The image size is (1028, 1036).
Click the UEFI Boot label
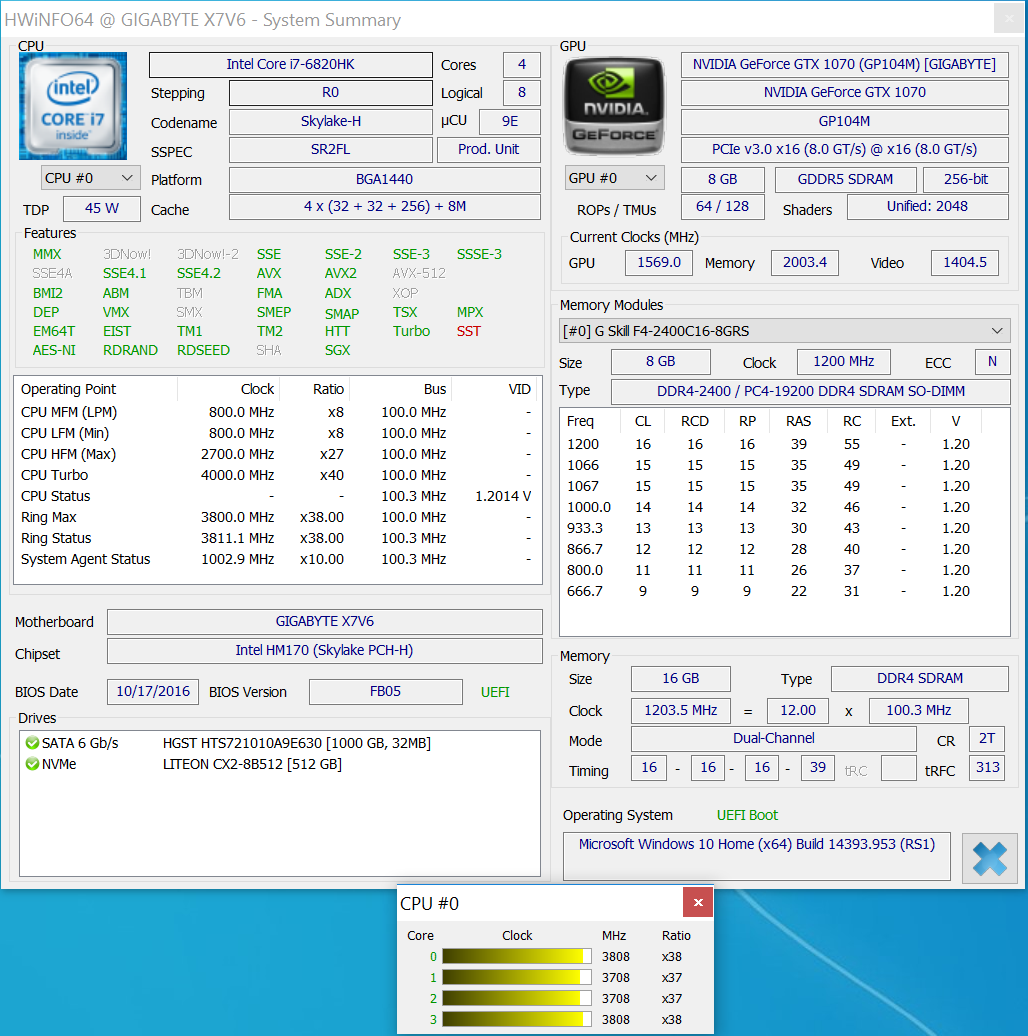coord(747,815)
